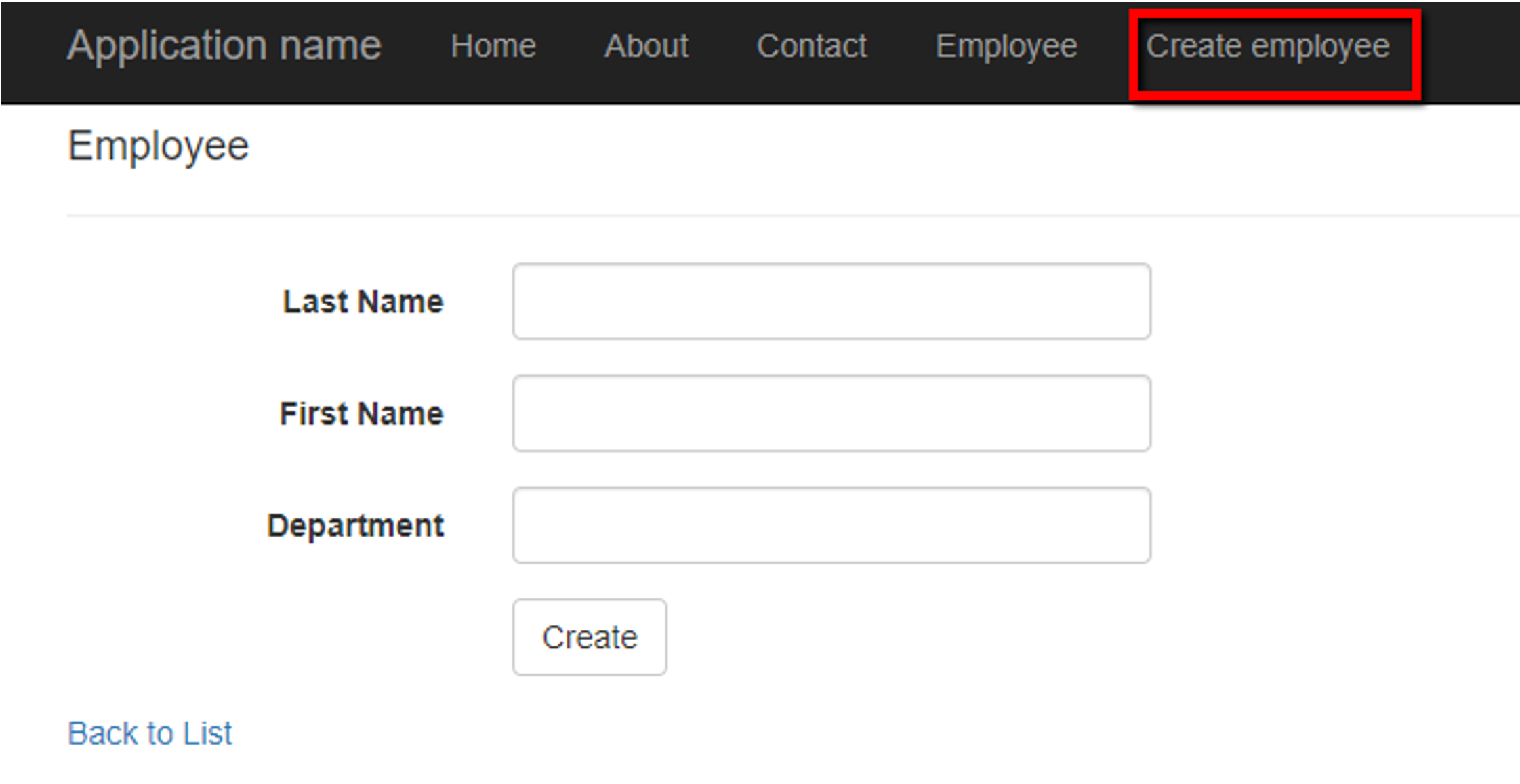Open Create employee in the navbar
This screenshot has height=784, width=1520.
(1267, 46)
